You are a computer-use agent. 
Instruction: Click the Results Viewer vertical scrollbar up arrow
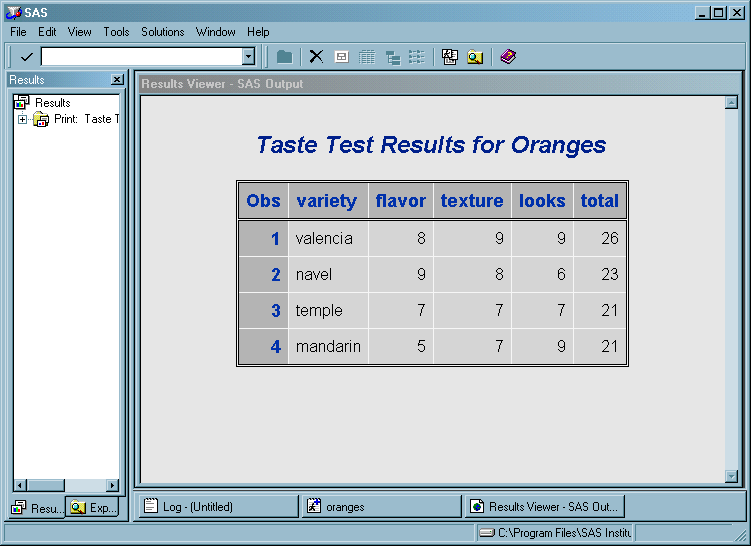(731, 102)
